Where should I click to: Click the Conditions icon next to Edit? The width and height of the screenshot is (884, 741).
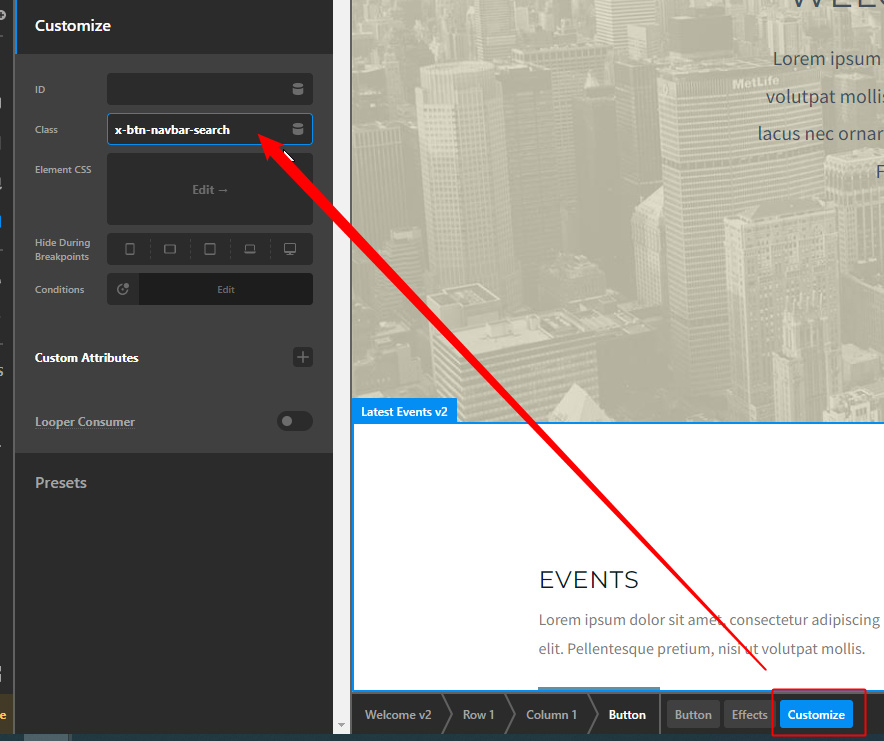pos(123,289)
